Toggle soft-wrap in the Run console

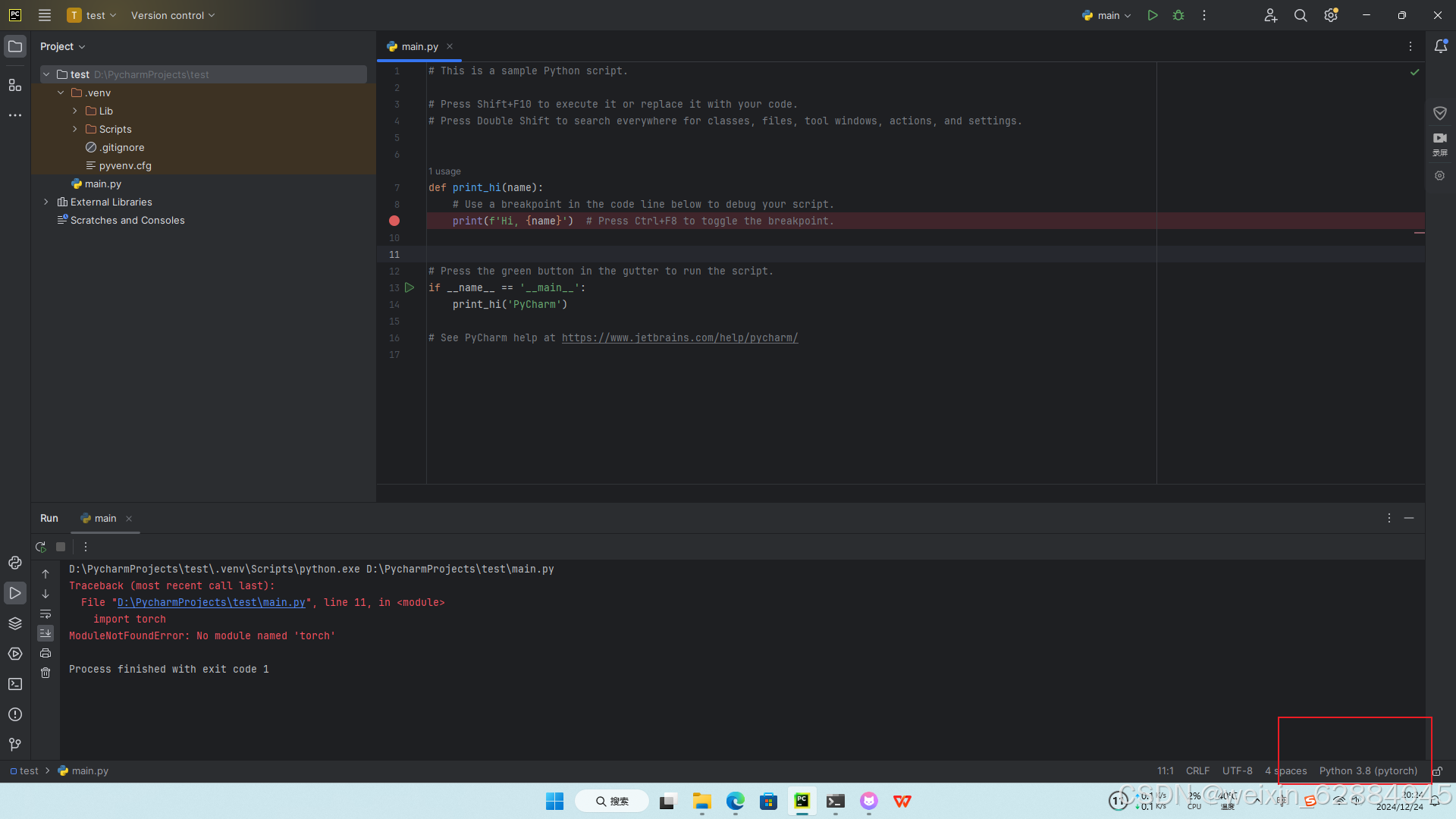[x=45, y=613]
